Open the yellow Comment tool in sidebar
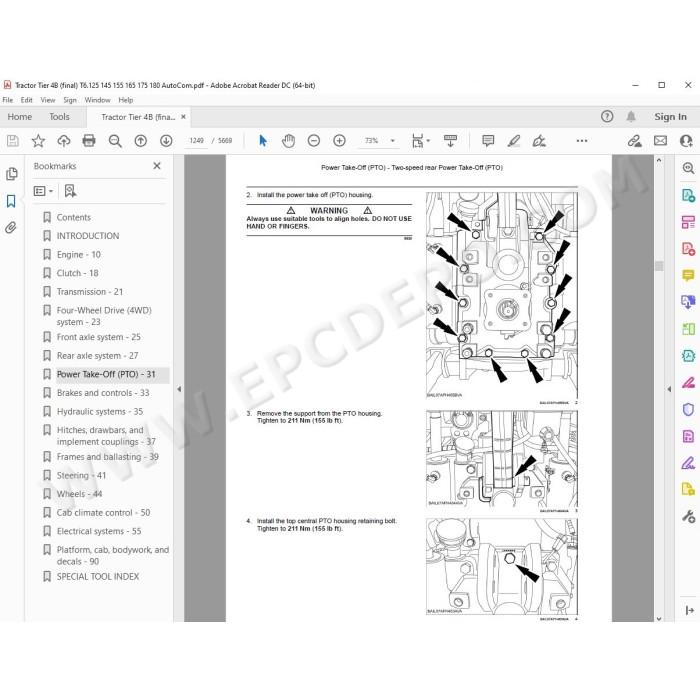 pos(688,275)
